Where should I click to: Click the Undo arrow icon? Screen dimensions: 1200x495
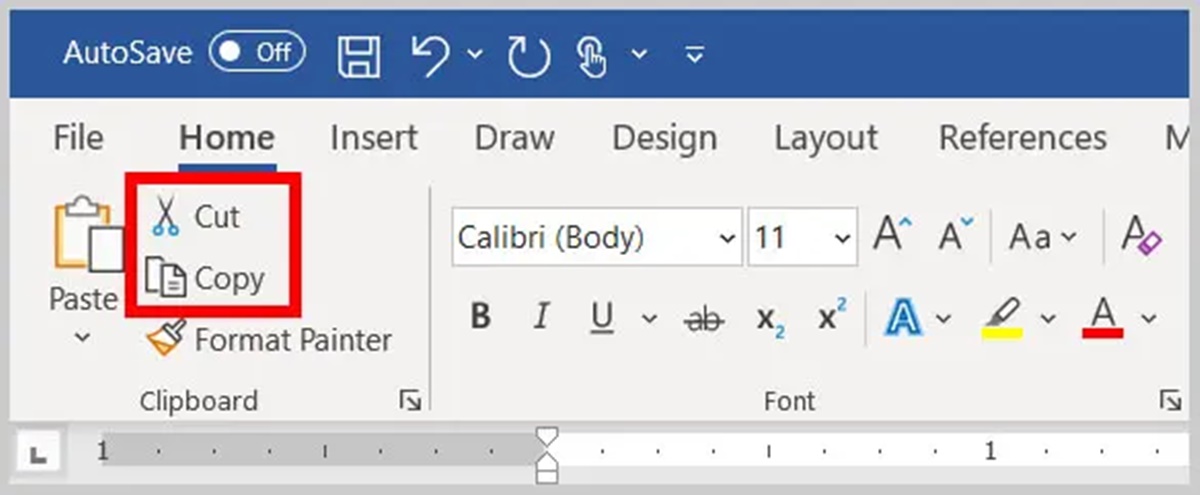pyautogui.click(x=431, y=55)
